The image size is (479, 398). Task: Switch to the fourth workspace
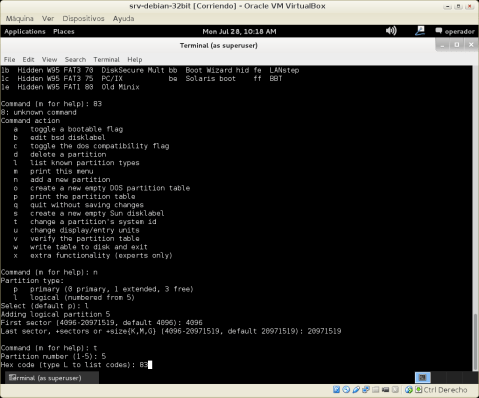pyautogui.click(x=469, y=377)
